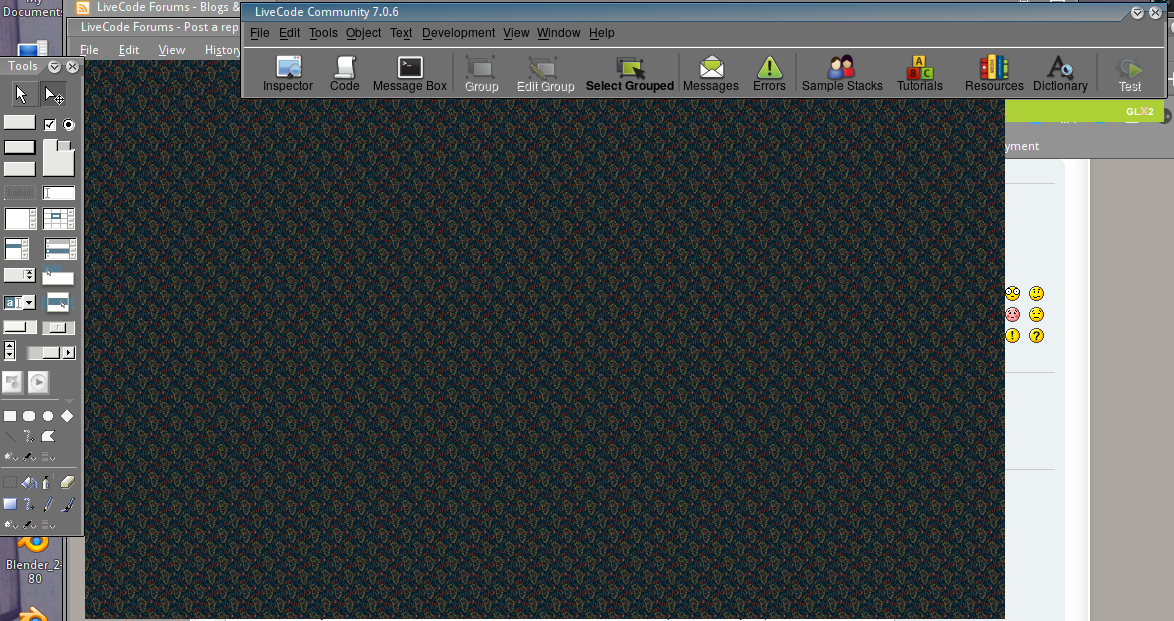This screenshot has height=621, width=1174.
Task: Open paint fill color dropdown
Action: point(10,524)
